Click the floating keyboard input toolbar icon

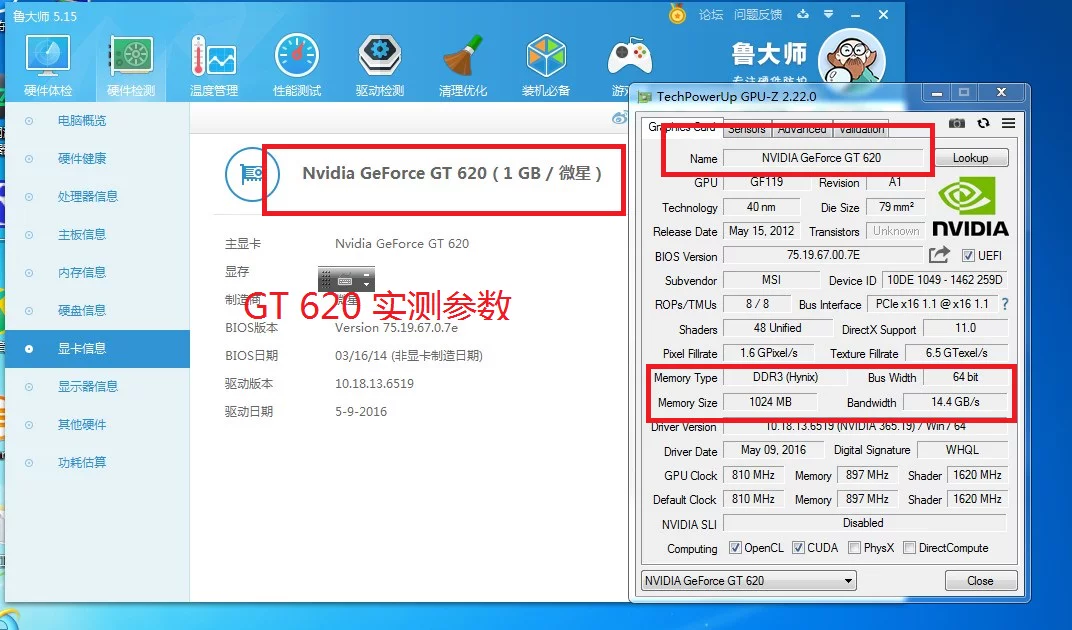(346, 280)
